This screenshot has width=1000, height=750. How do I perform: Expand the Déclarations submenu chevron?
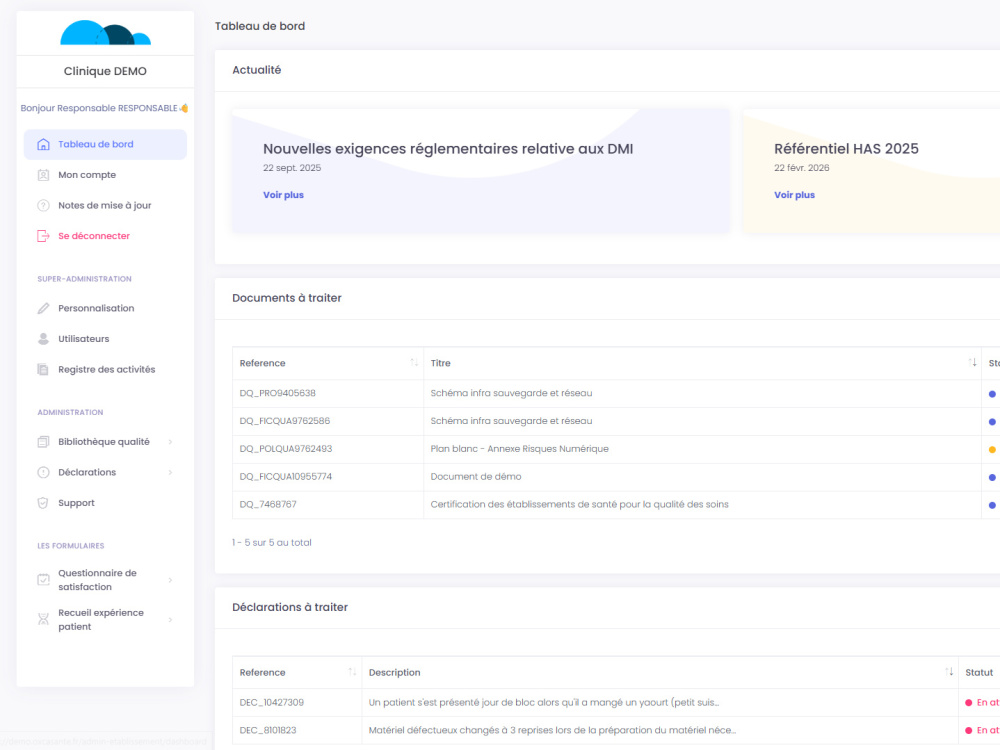coord(170,472)
